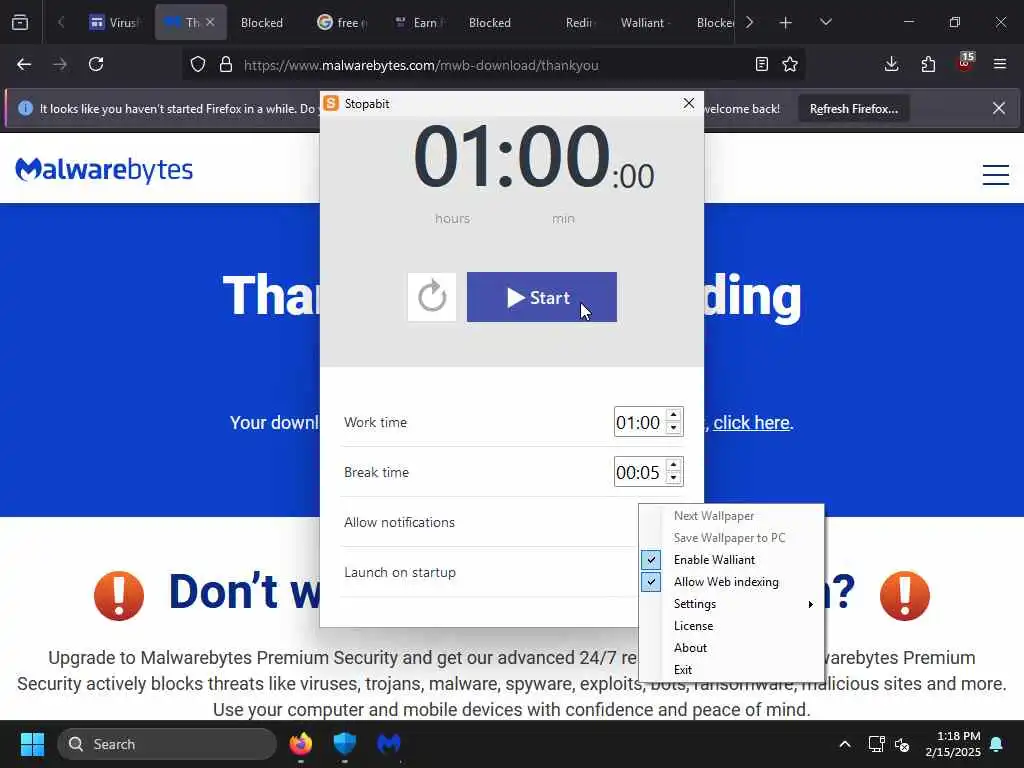Screen dimensions: 1024x768
Task: Click the taskbar Search box
Action: (167, 744)
